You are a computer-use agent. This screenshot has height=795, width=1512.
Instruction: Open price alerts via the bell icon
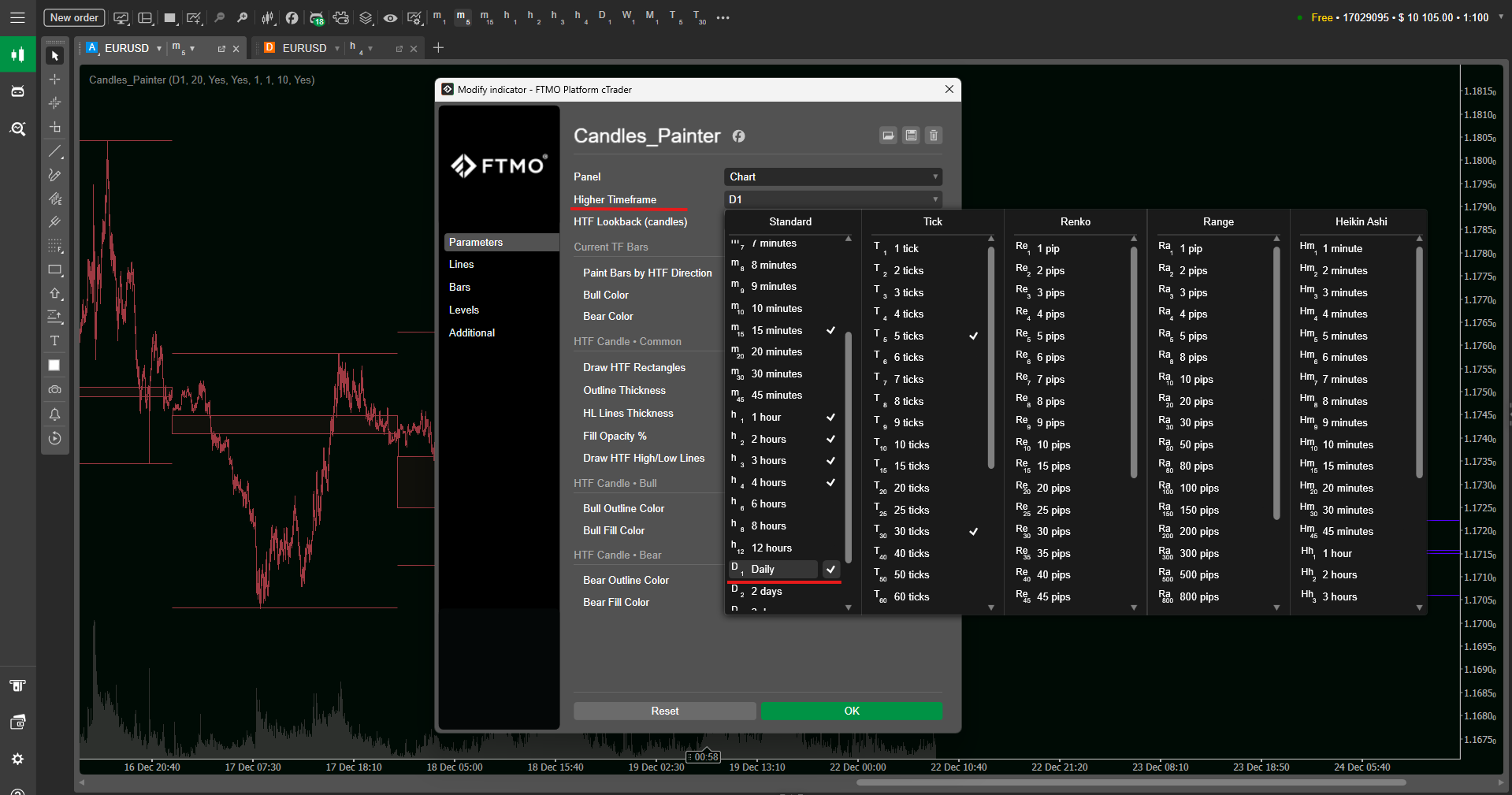pyautogui.click(x=55, y=414)
